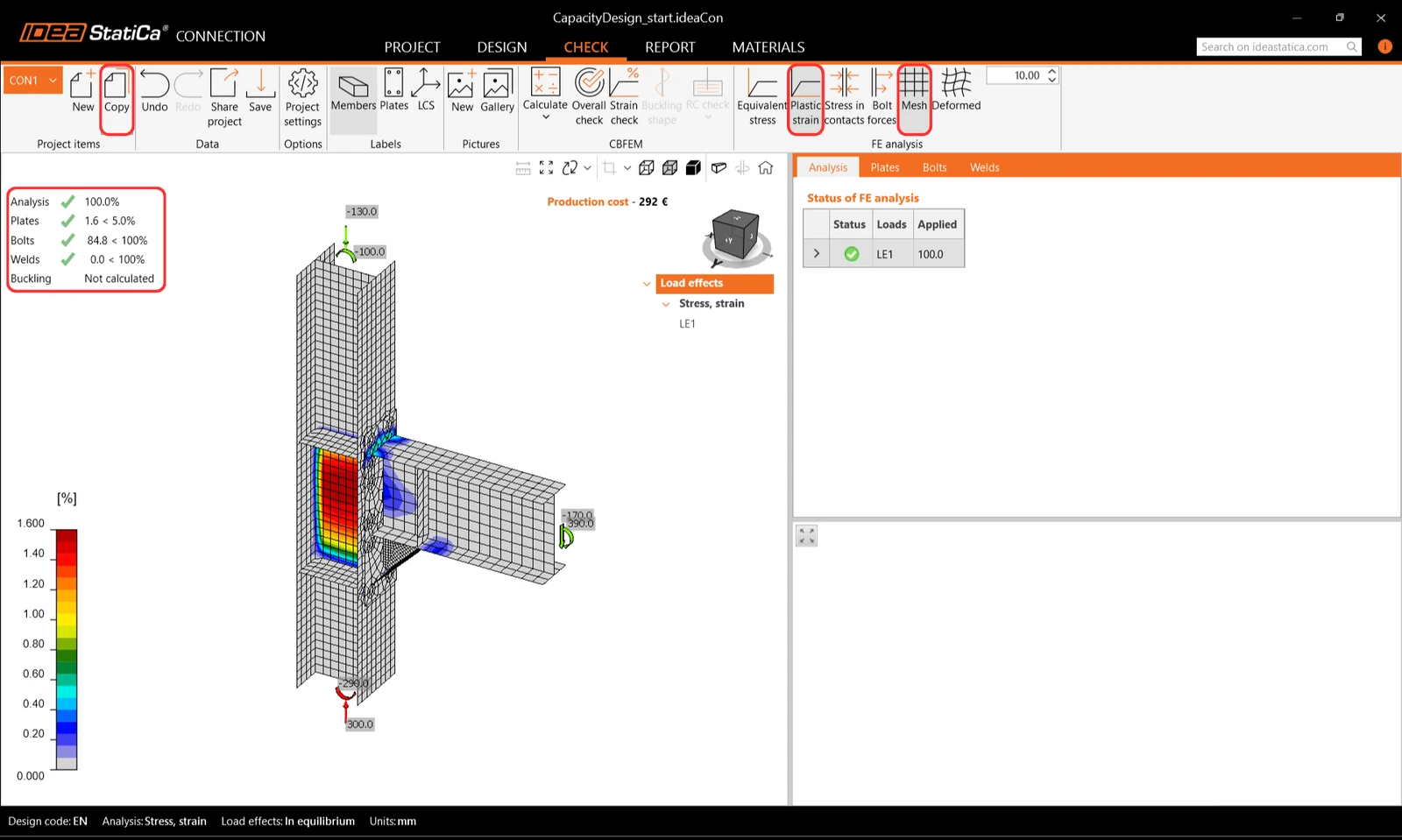Click the New project item icon
Image resolution: width=1402 pixels, height=840 pixels.
click(x=82, y=91)
